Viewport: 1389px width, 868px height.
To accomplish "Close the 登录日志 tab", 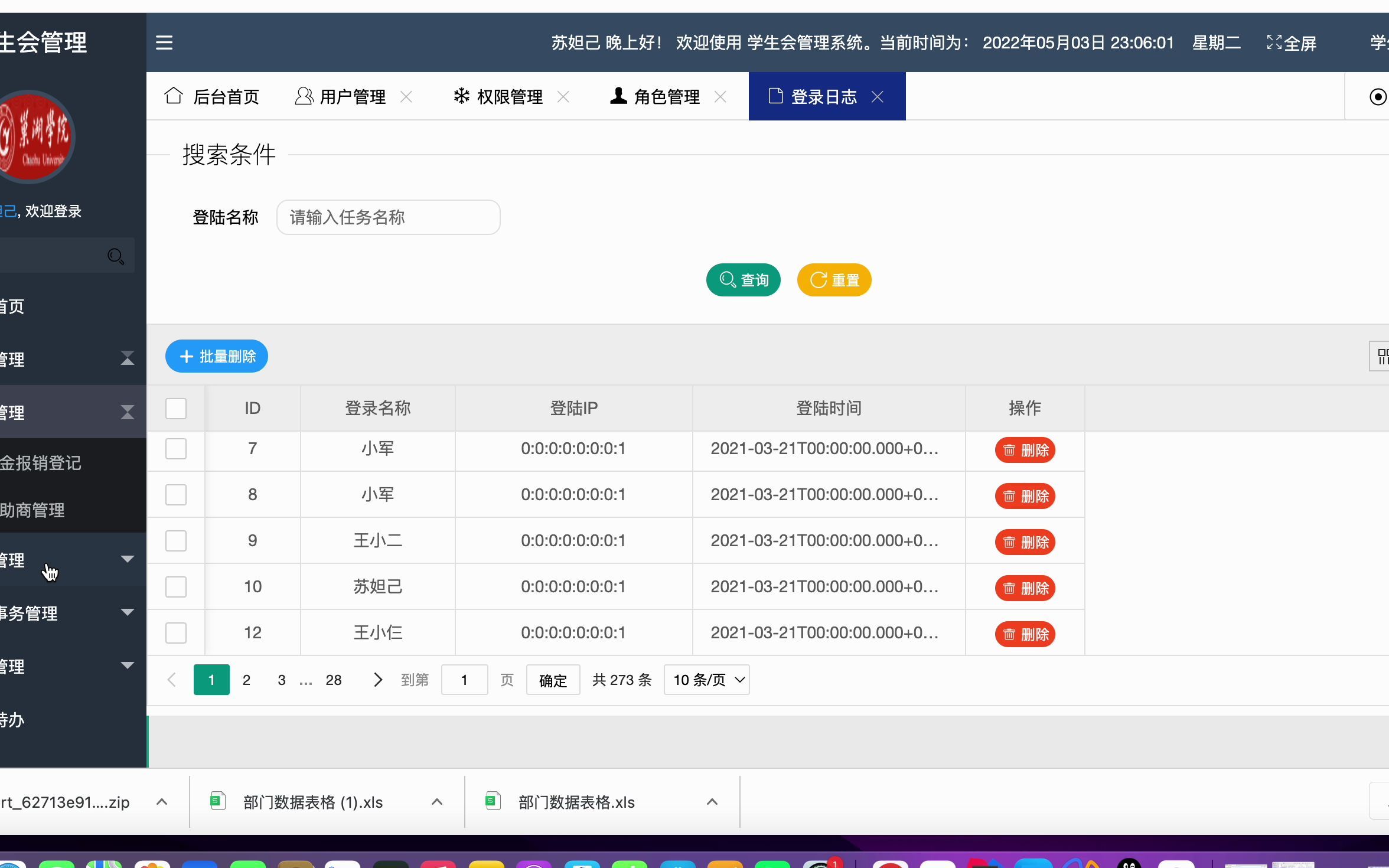I will 878,97.
